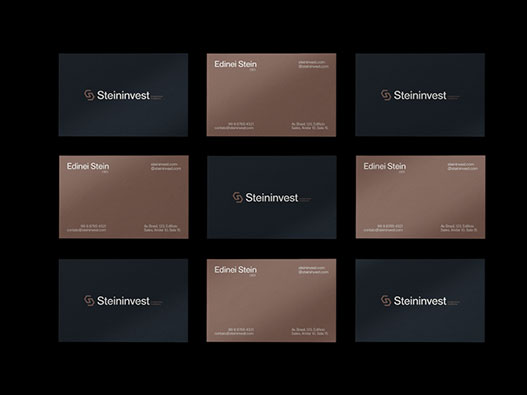Click the phone and email on top-middle card
The image size is (527, 395).
(x=234, y=126)
